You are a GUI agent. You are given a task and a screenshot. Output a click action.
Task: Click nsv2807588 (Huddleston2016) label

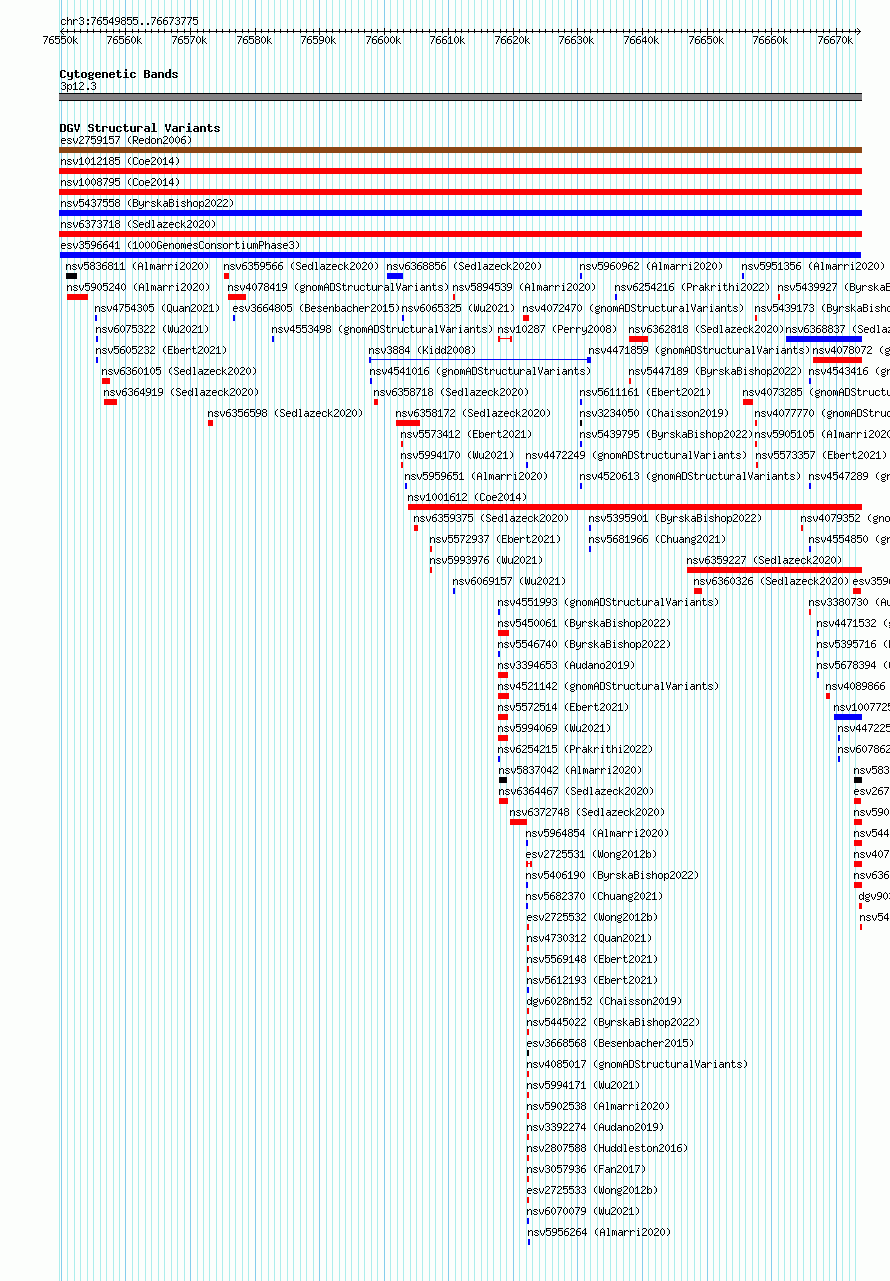[x=607, y=1148]
